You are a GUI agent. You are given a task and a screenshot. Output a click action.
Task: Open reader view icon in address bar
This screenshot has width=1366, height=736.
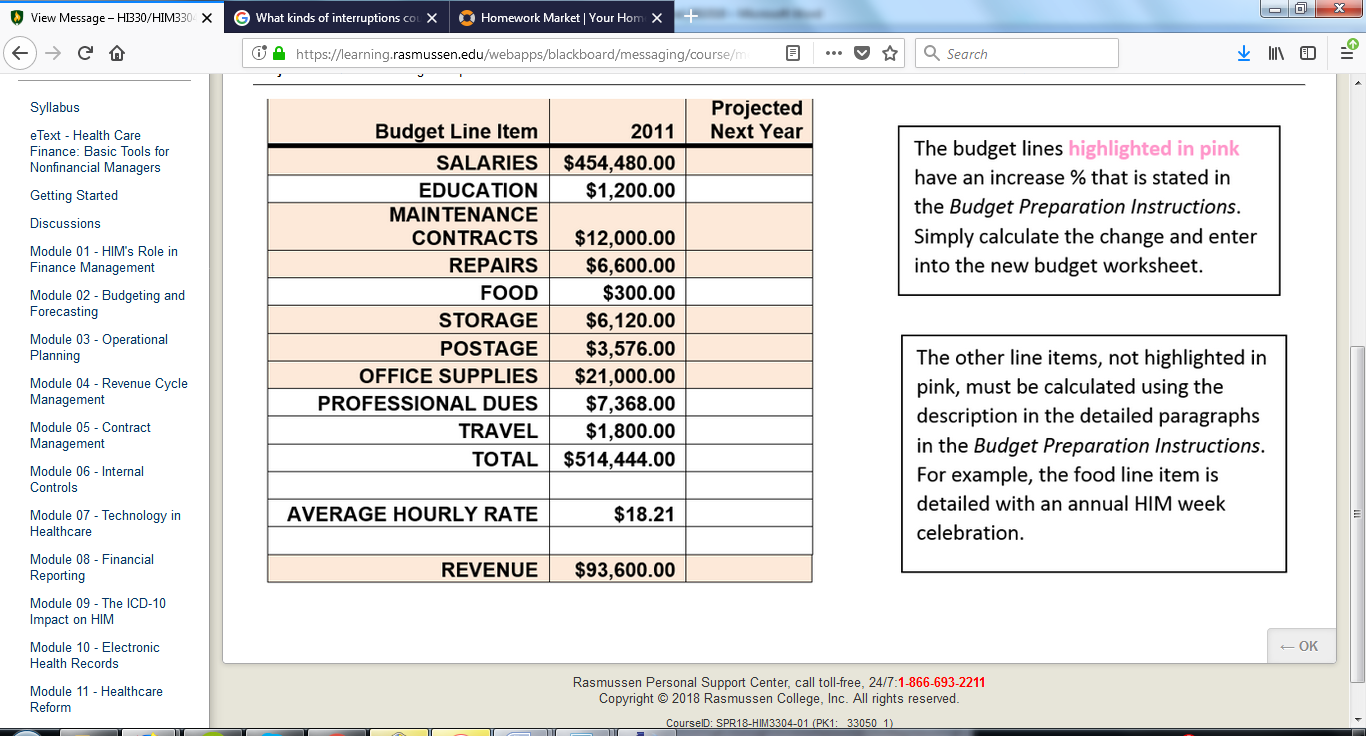793,54
